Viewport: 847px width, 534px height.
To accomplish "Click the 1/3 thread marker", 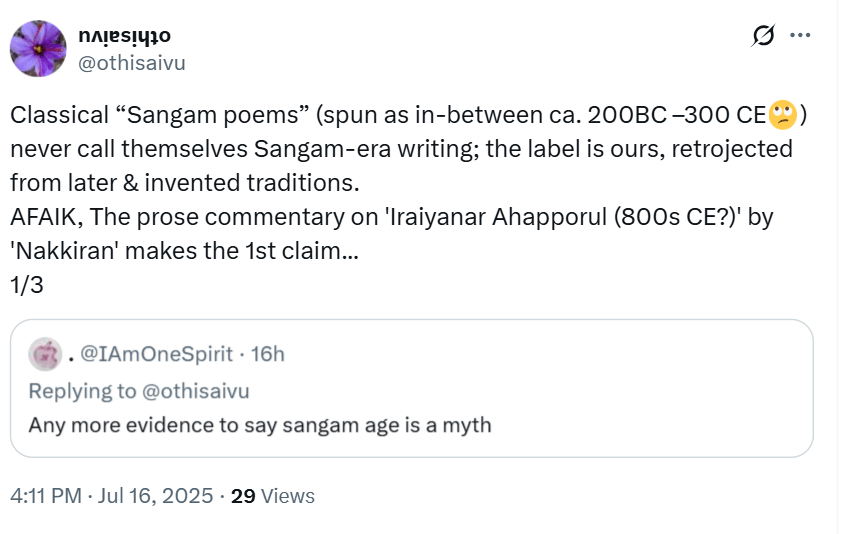I will click(x=26, y=285).
